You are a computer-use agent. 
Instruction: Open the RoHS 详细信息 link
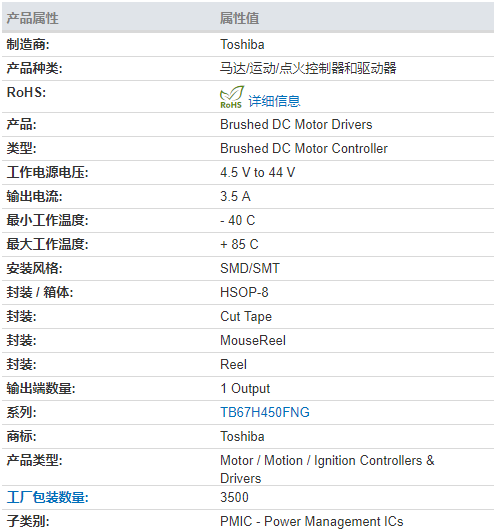(x=274, y=101)
